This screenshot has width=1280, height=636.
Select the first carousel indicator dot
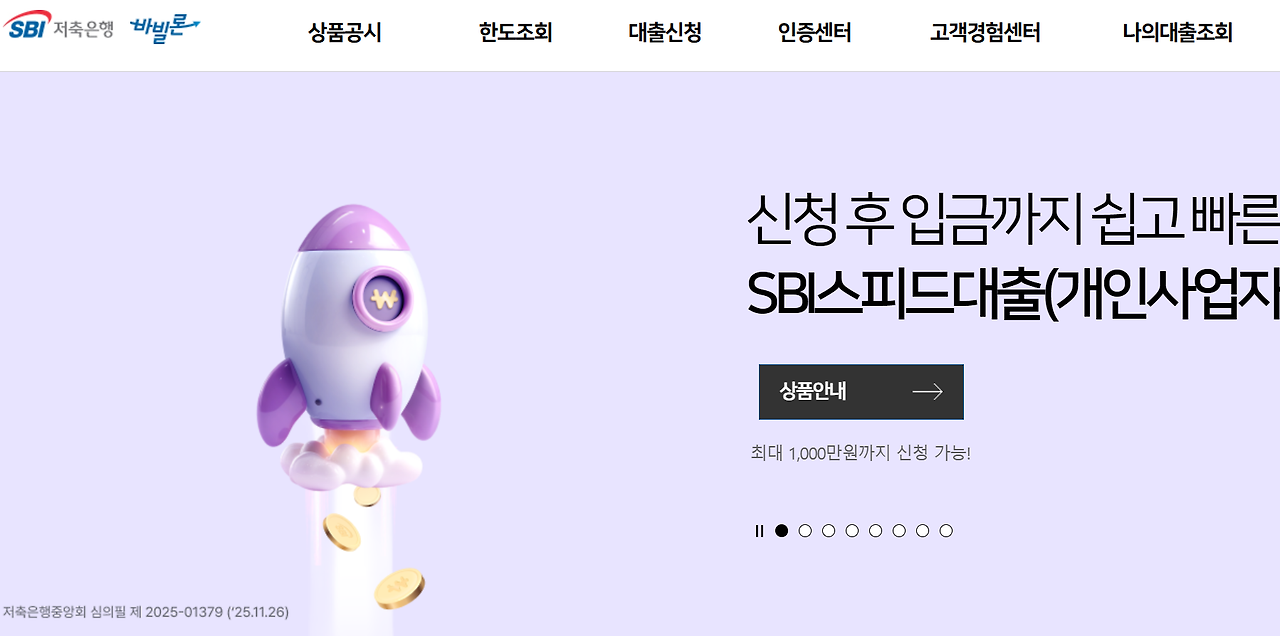tap(782, 531)
